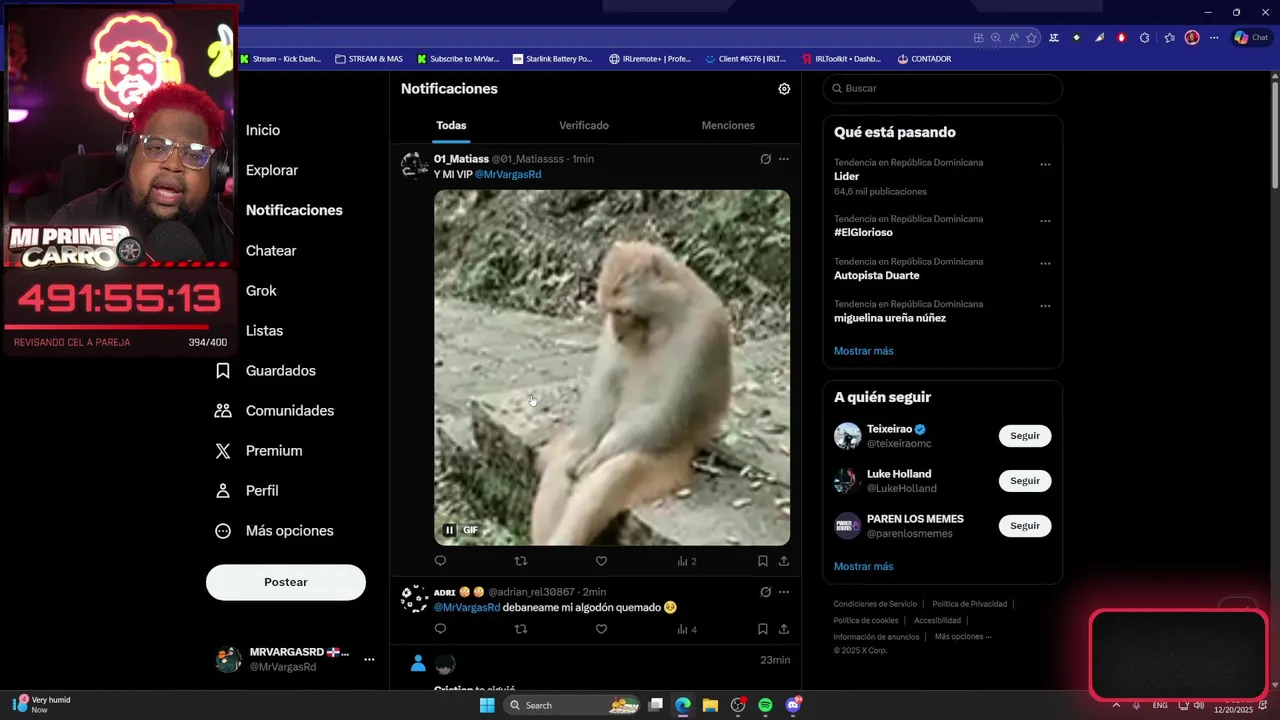Open Explorar in sidebar
1280x720 pixels.
point(272,170)
